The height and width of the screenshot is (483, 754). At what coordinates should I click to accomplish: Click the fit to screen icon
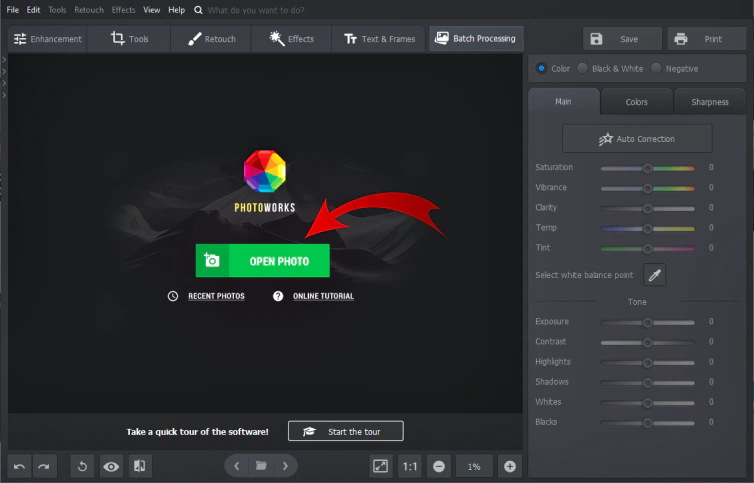[x=380, y=466]
